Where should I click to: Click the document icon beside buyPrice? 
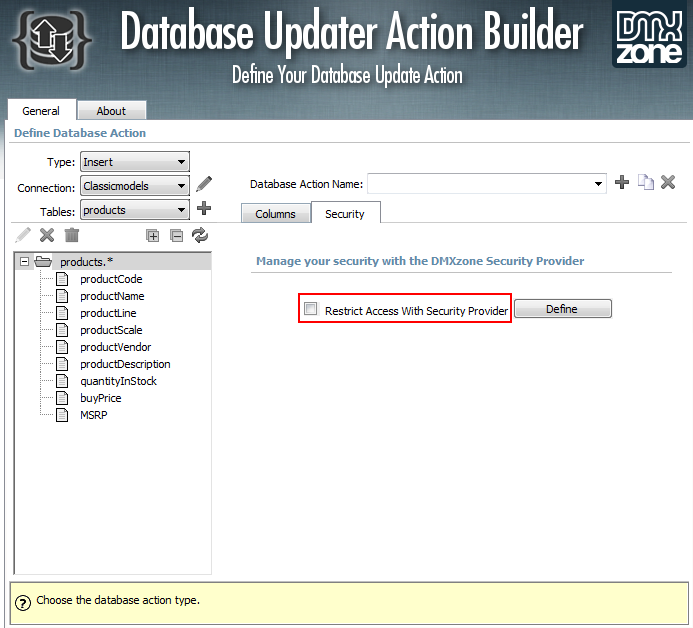coord(62,398)
